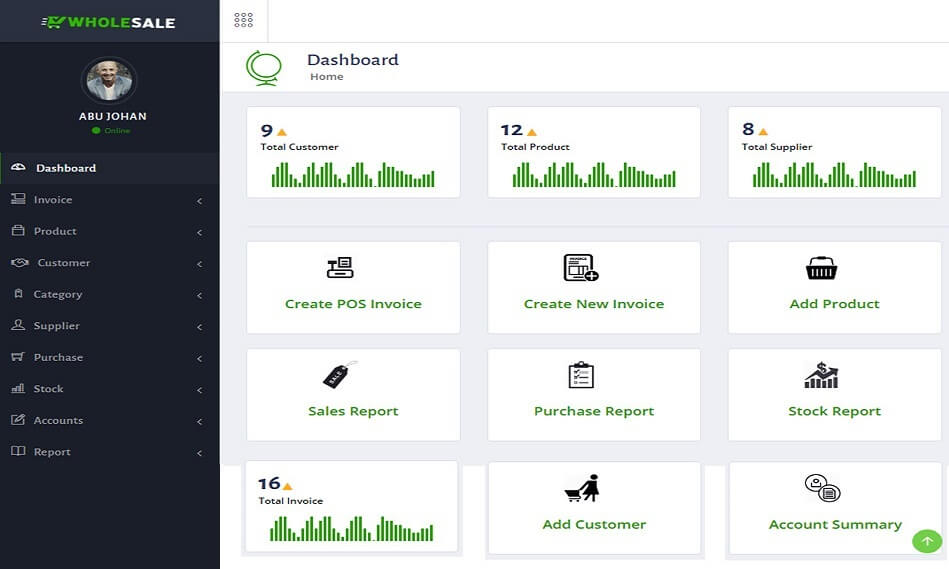Expand the Product menu chevron
The image size is (949, 569).
(x=200, y=232)
